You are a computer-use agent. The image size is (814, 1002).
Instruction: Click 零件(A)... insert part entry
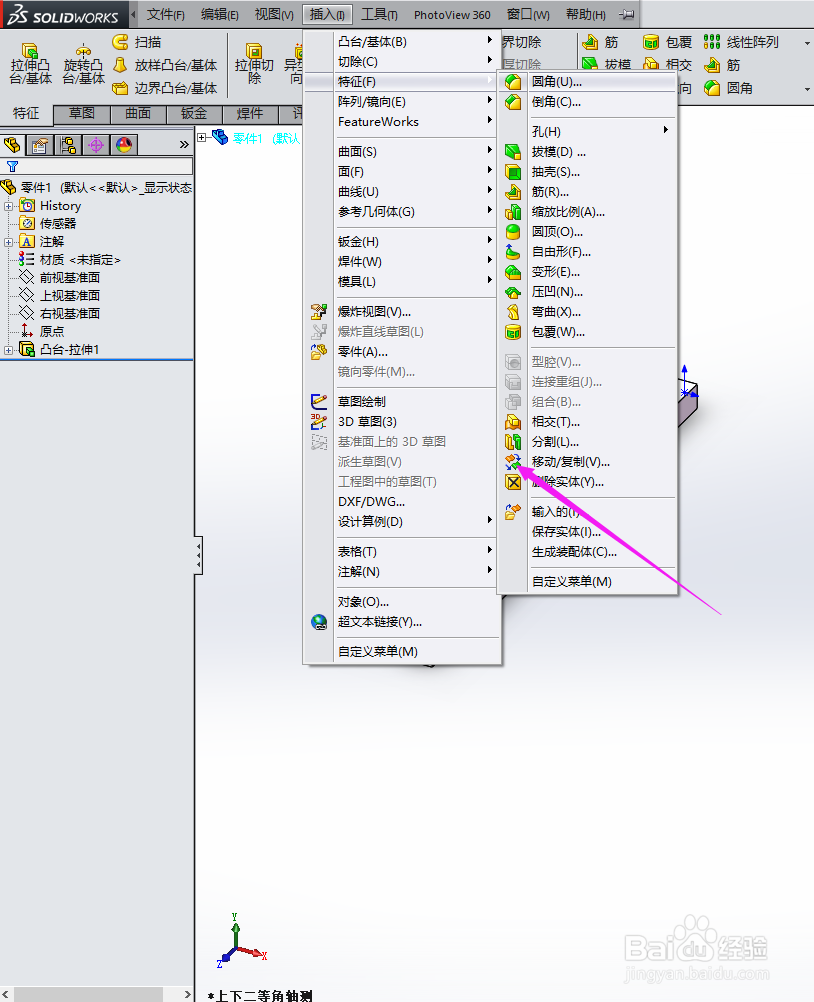(x=402, y=351)
